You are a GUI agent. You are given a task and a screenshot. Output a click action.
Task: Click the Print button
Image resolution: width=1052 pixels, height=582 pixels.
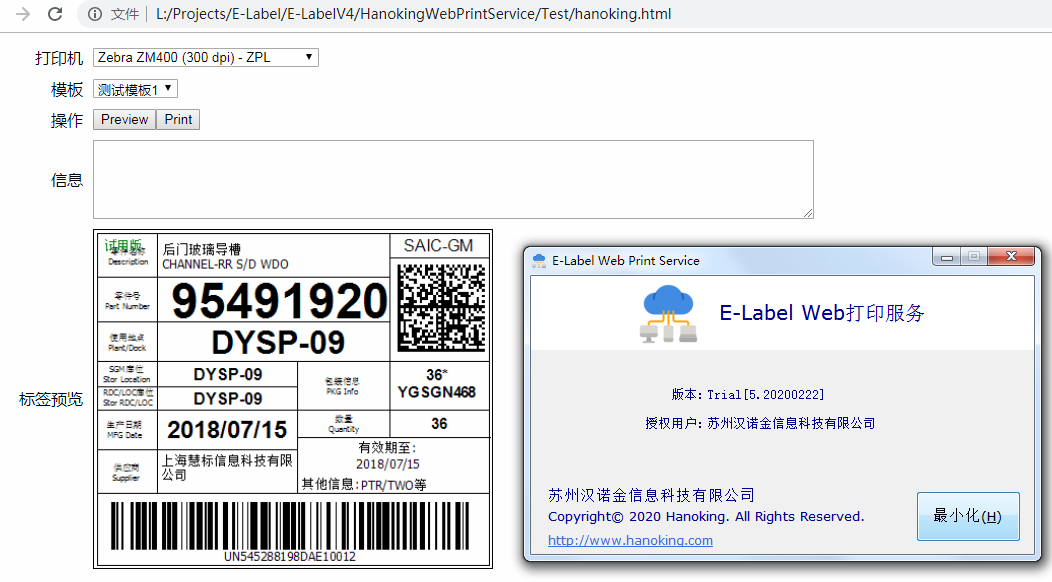coord(178,119)
